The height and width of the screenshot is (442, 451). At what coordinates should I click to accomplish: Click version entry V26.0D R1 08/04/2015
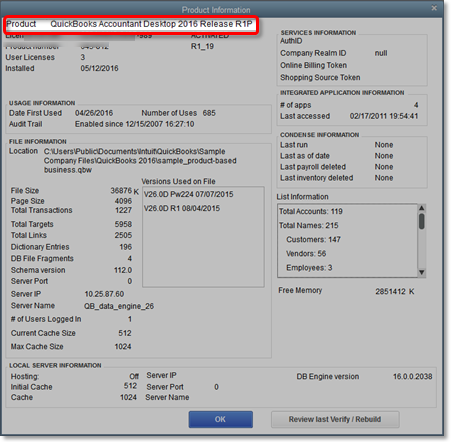[x=182, y=208]
